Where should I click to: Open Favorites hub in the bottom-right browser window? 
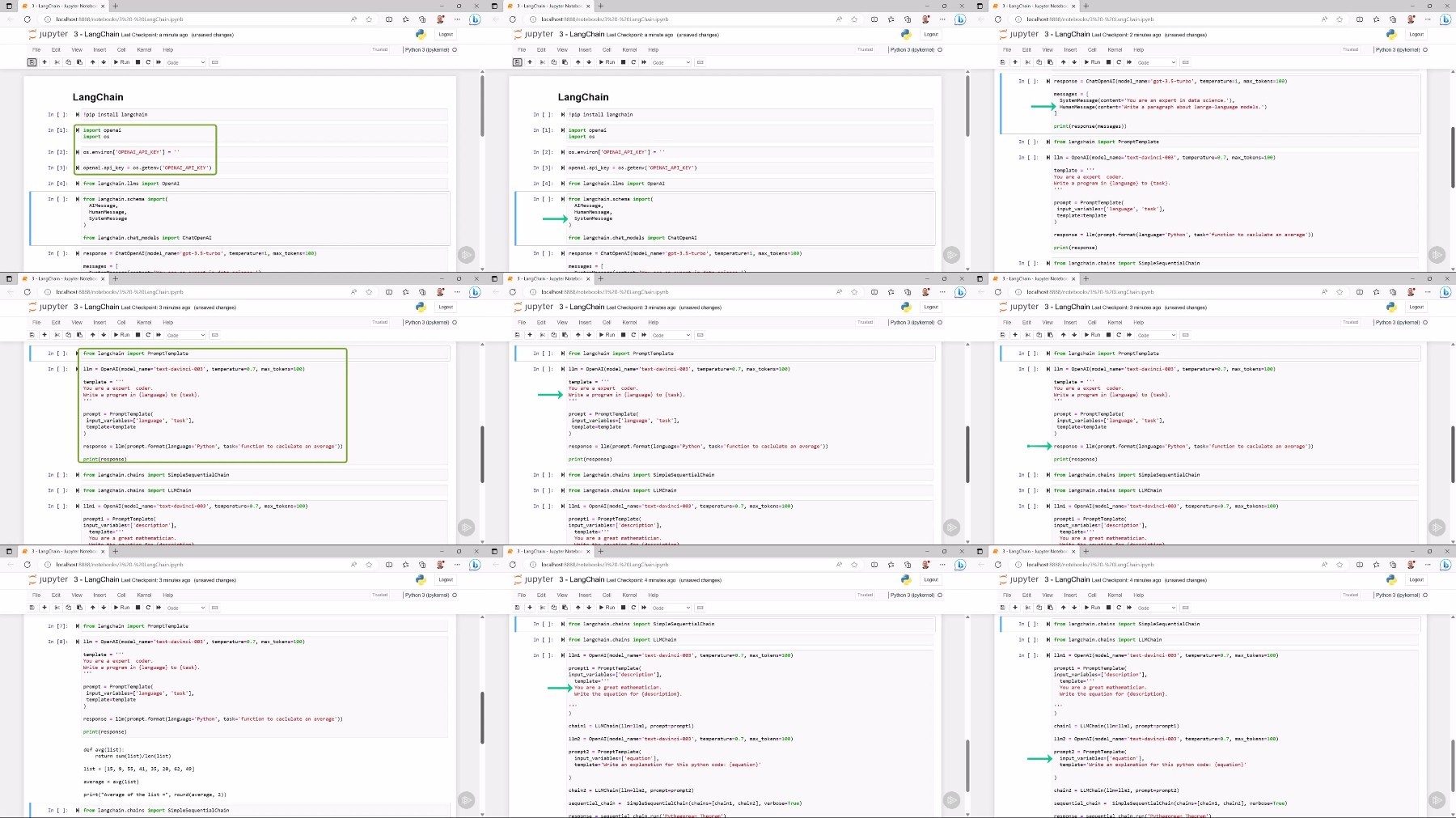point(1376,565)
